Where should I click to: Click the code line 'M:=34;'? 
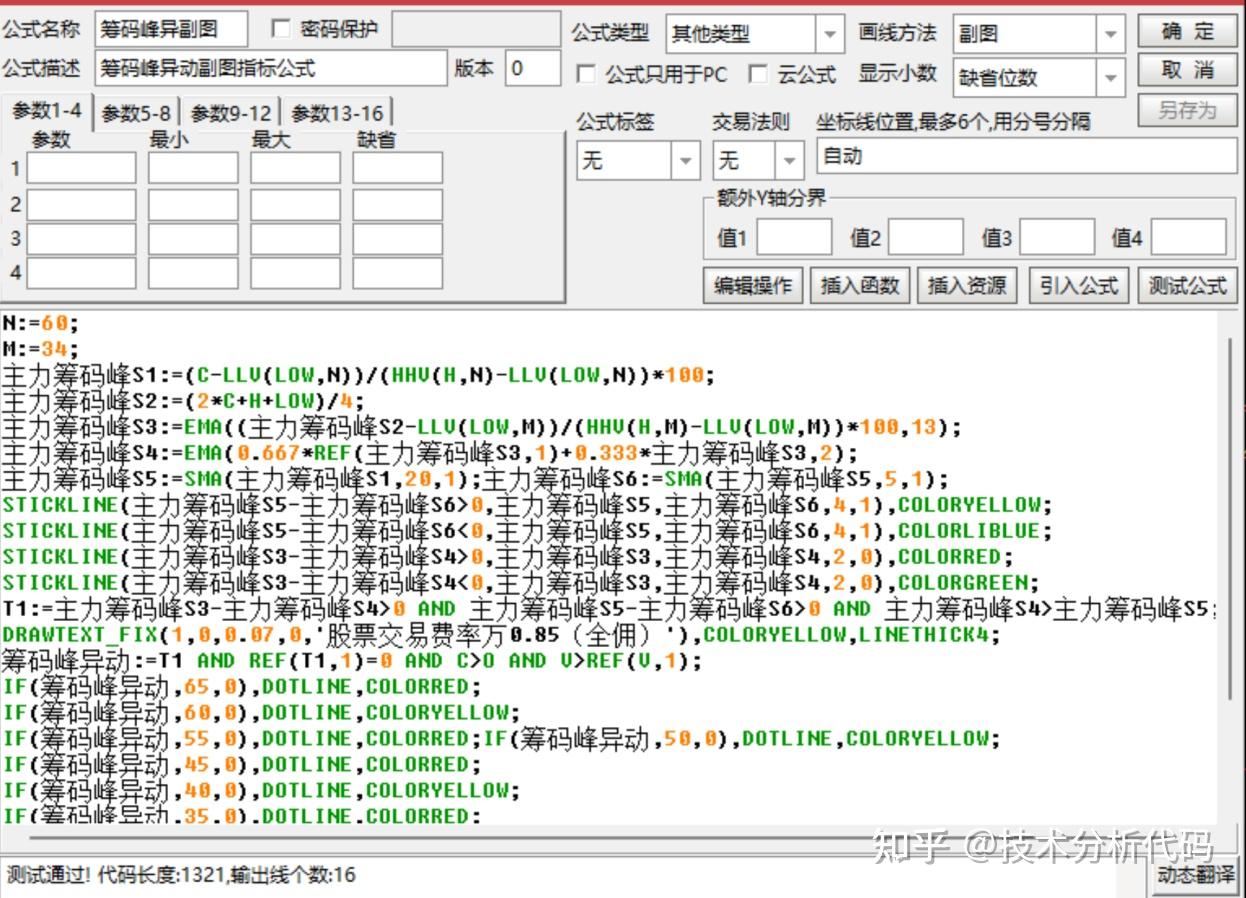pos(40,349)
